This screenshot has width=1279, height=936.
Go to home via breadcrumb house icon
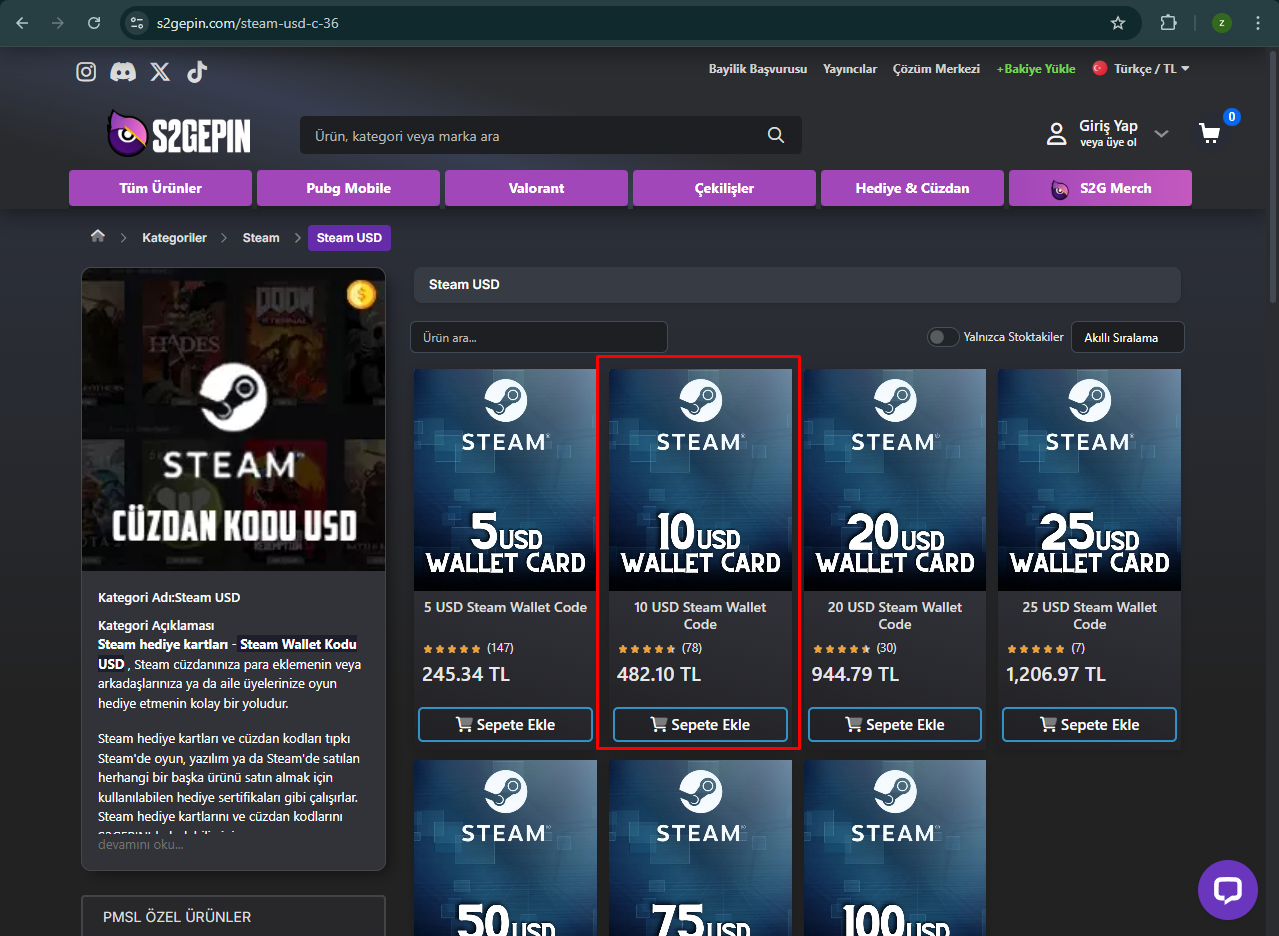[x=97, y=237]
